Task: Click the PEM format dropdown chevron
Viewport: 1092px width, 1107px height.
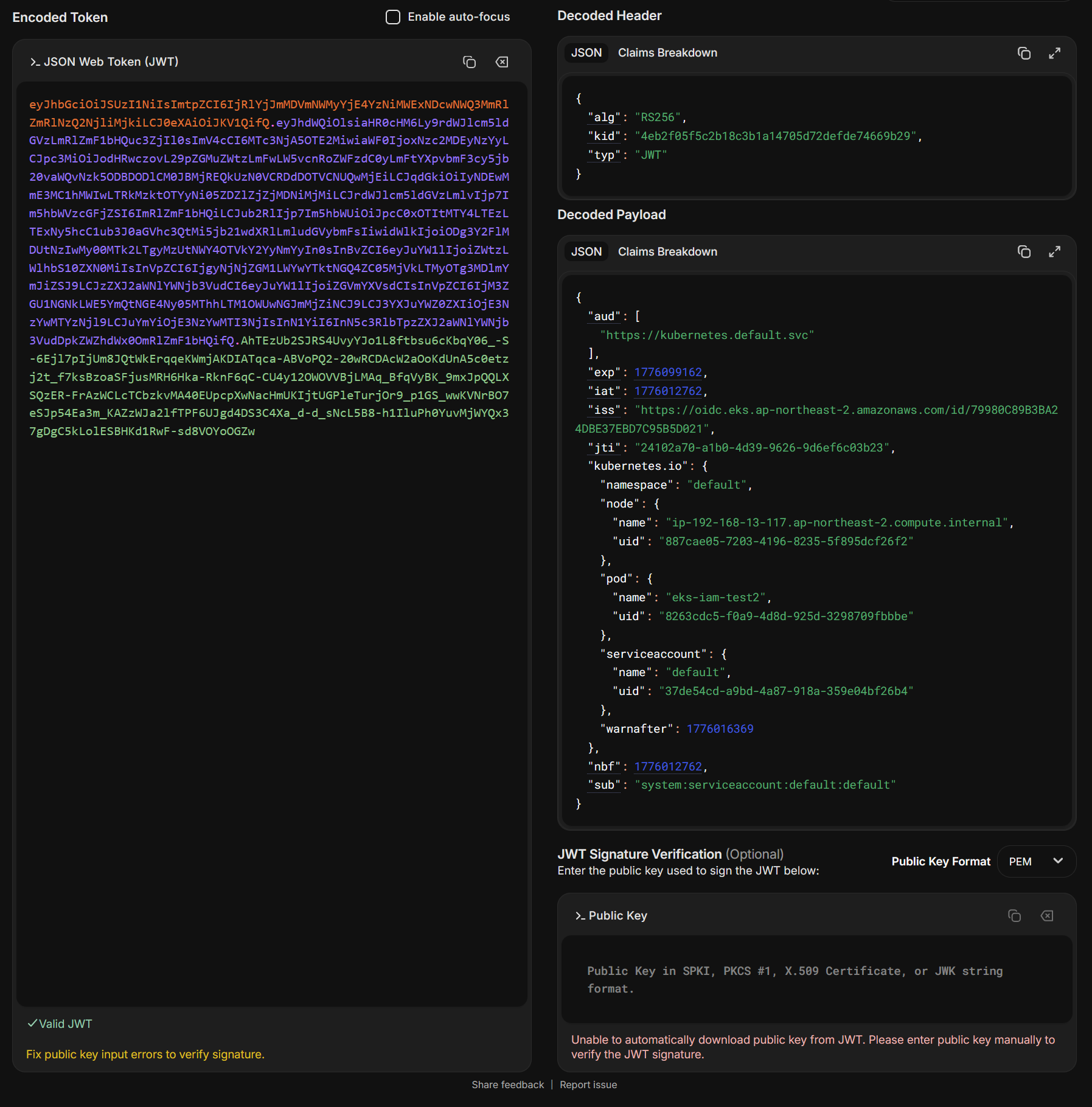Action: [1058, 861]
